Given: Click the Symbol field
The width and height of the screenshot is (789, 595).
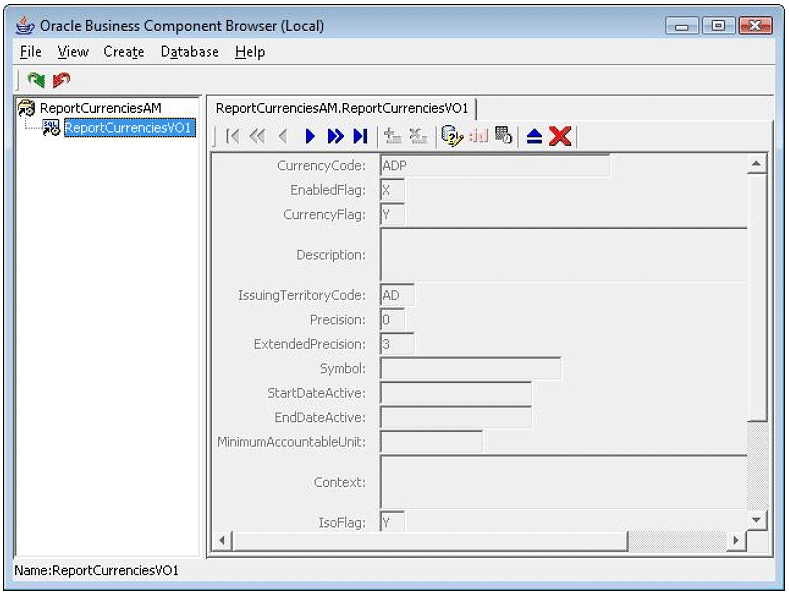Looking at the screenshot, I should [x=470, y=368].
